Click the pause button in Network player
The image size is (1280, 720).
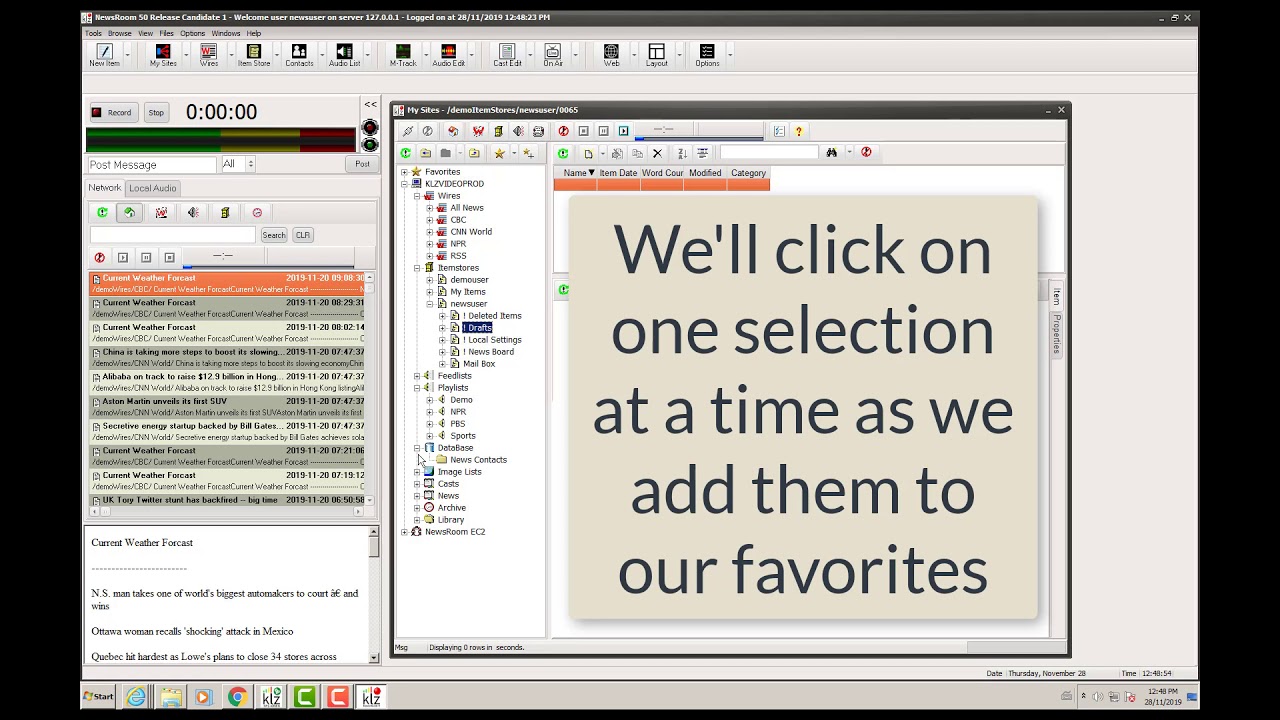(146, 257)
